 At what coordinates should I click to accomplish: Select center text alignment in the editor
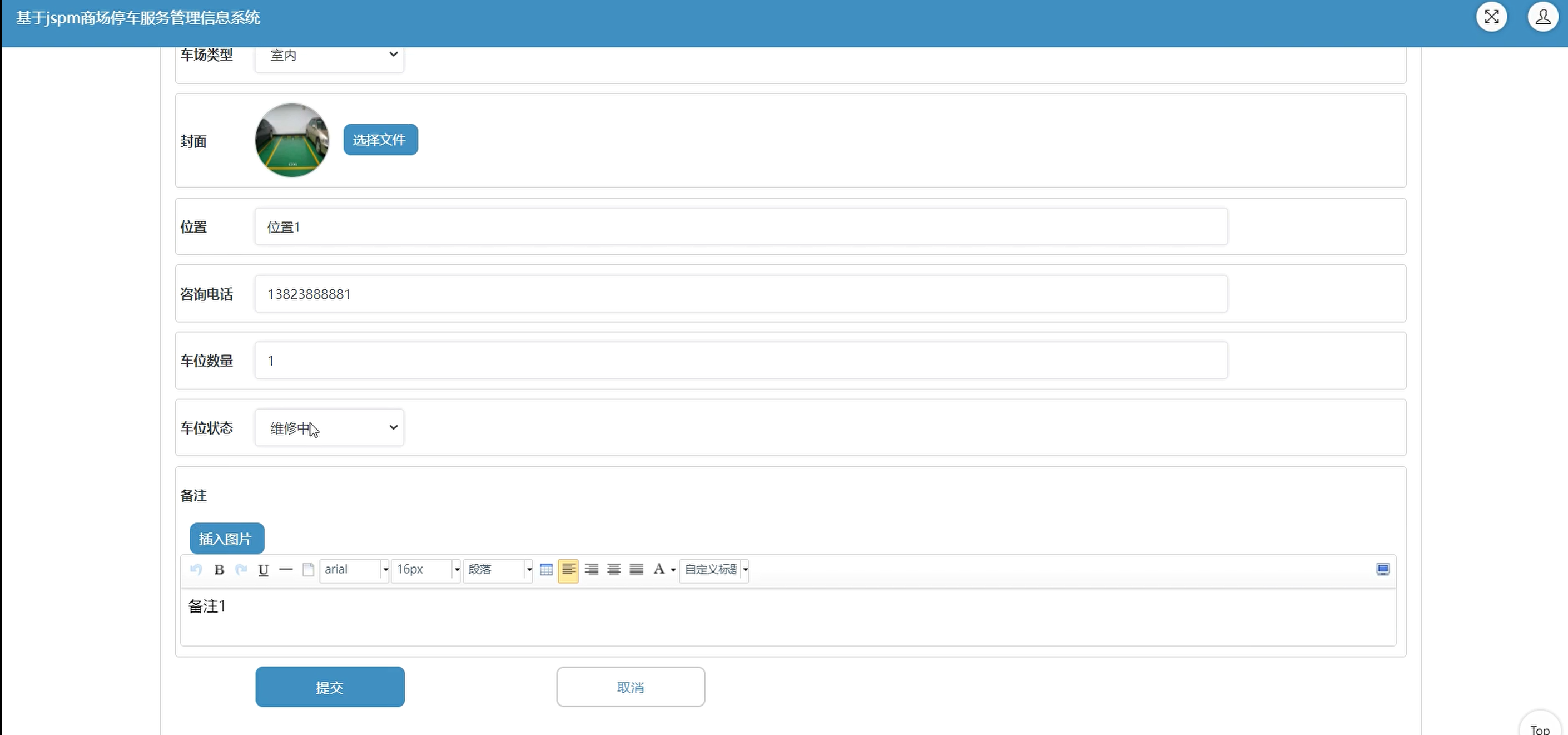[613, 570]
